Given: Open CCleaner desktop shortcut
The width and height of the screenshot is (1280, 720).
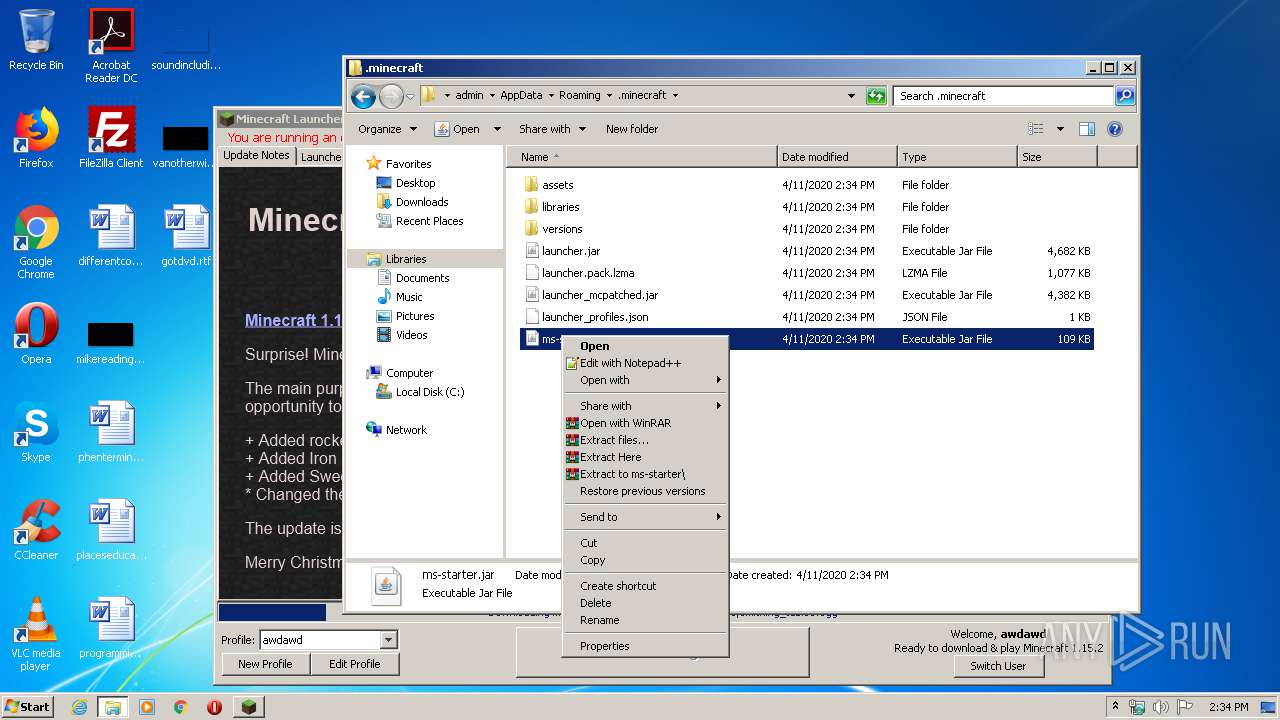Looking at the screenshot, I should click(x=36, y=530).
